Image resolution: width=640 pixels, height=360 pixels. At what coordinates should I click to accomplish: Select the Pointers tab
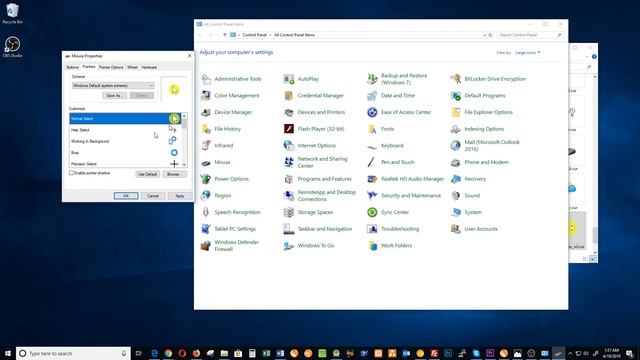tap(89, 67)
